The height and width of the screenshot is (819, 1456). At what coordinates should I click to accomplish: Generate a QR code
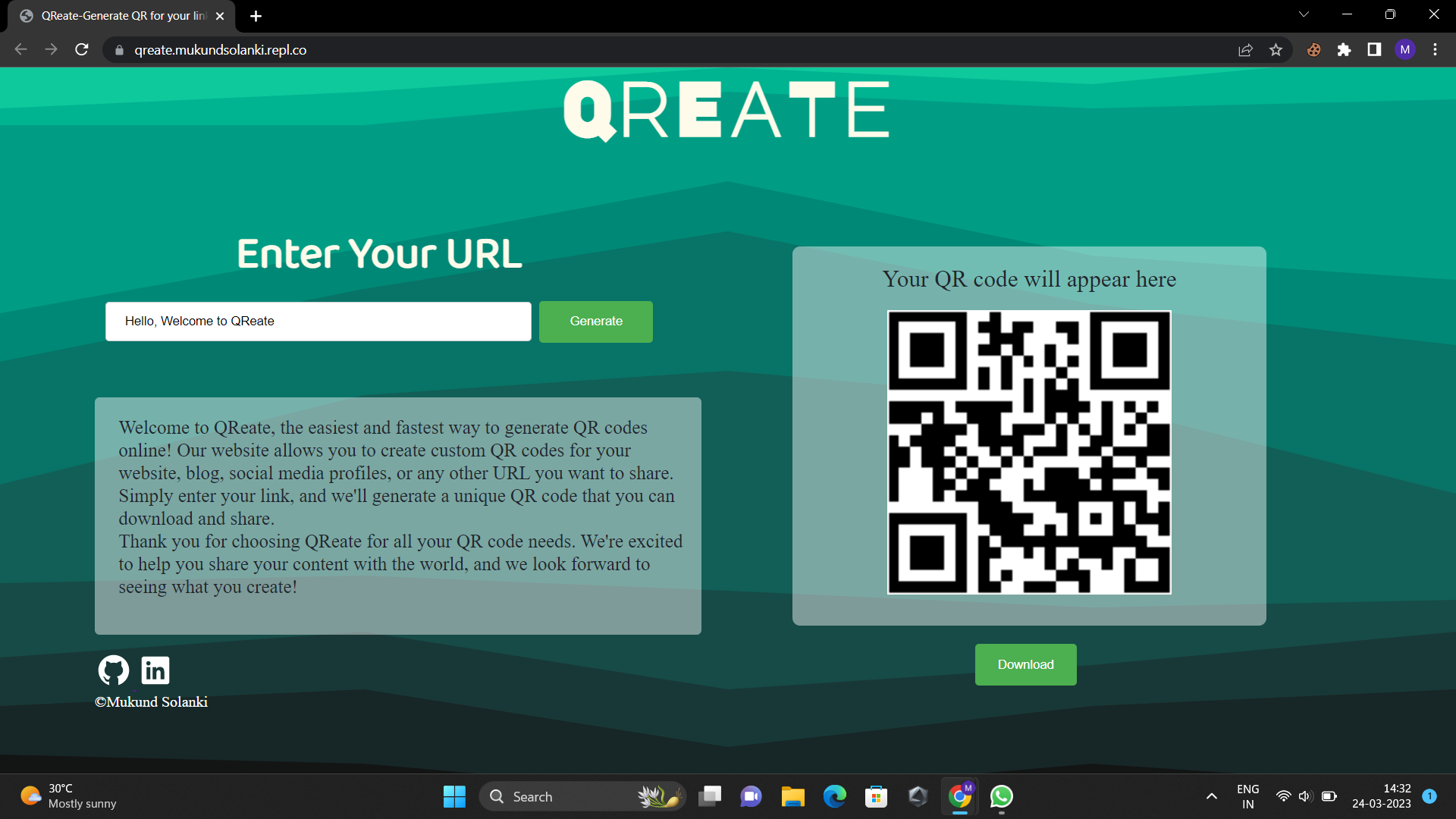(595, 322)
